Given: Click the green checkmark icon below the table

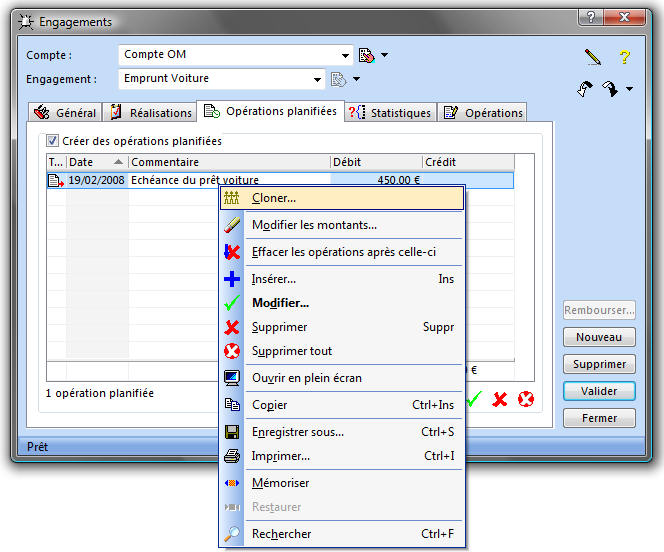Looking at the screenshot, I should pos(474,398).
